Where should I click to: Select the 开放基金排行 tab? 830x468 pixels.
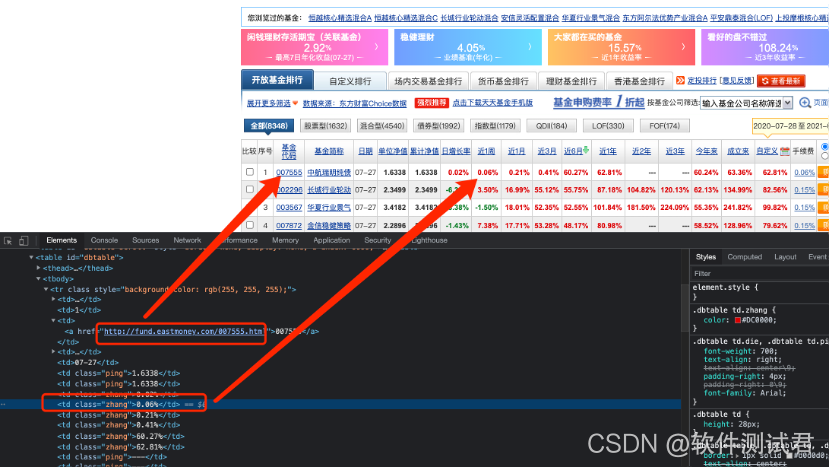tap(277, 80)
